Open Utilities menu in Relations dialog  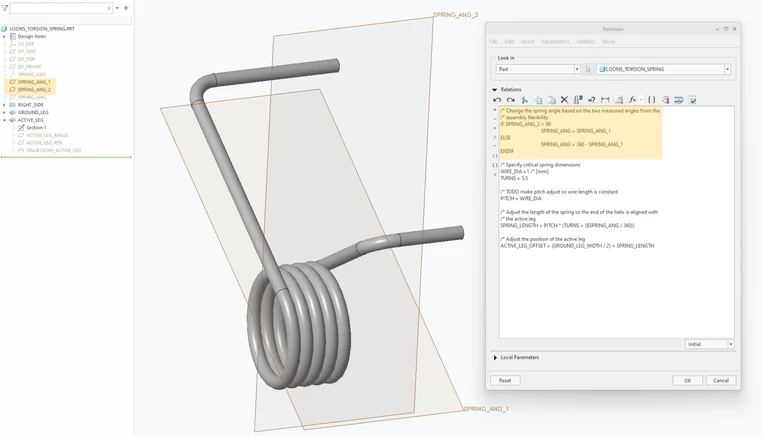(586, 42)
